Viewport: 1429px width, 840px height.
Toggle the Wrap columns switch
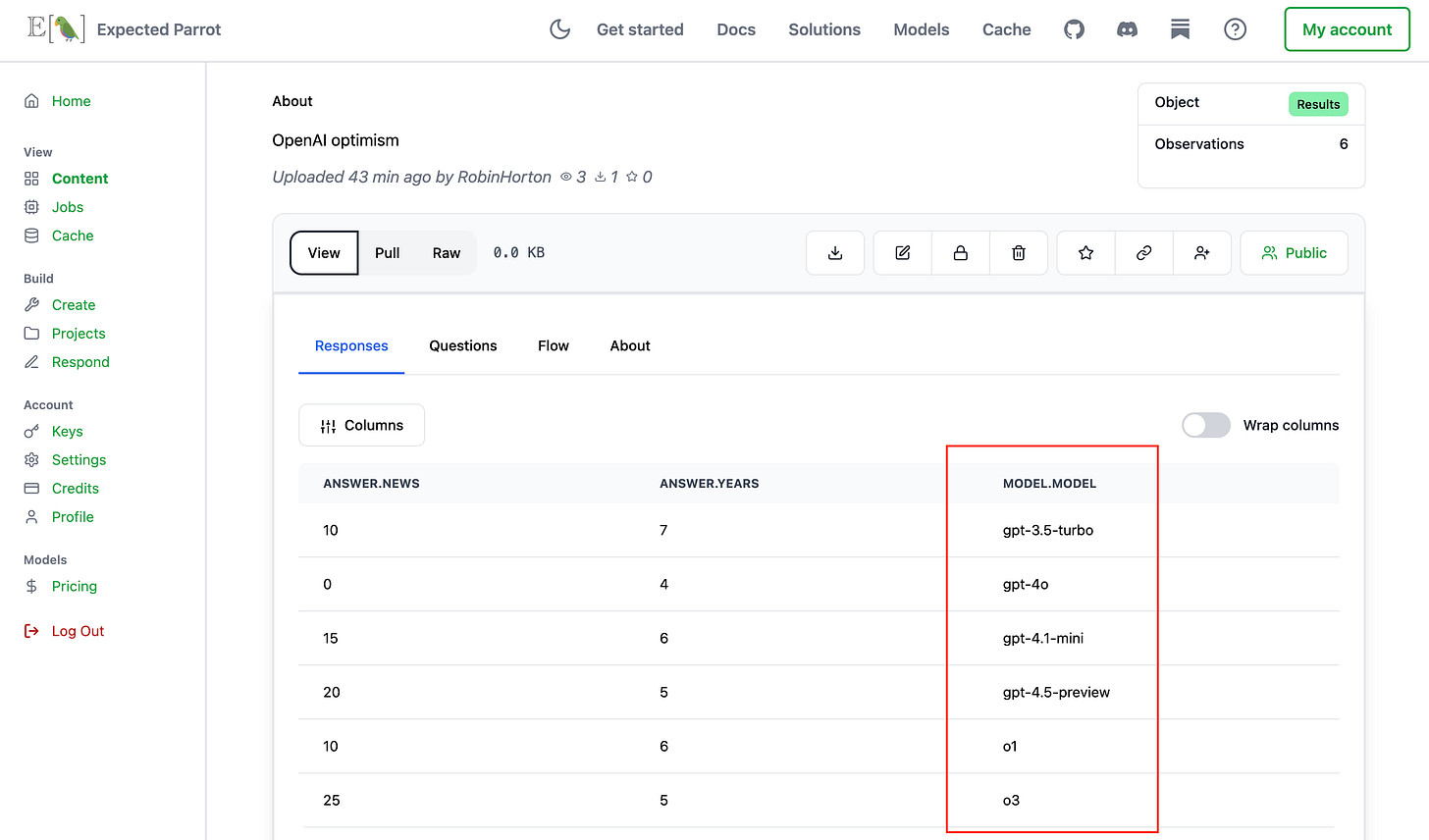(x=1206, y=425)
